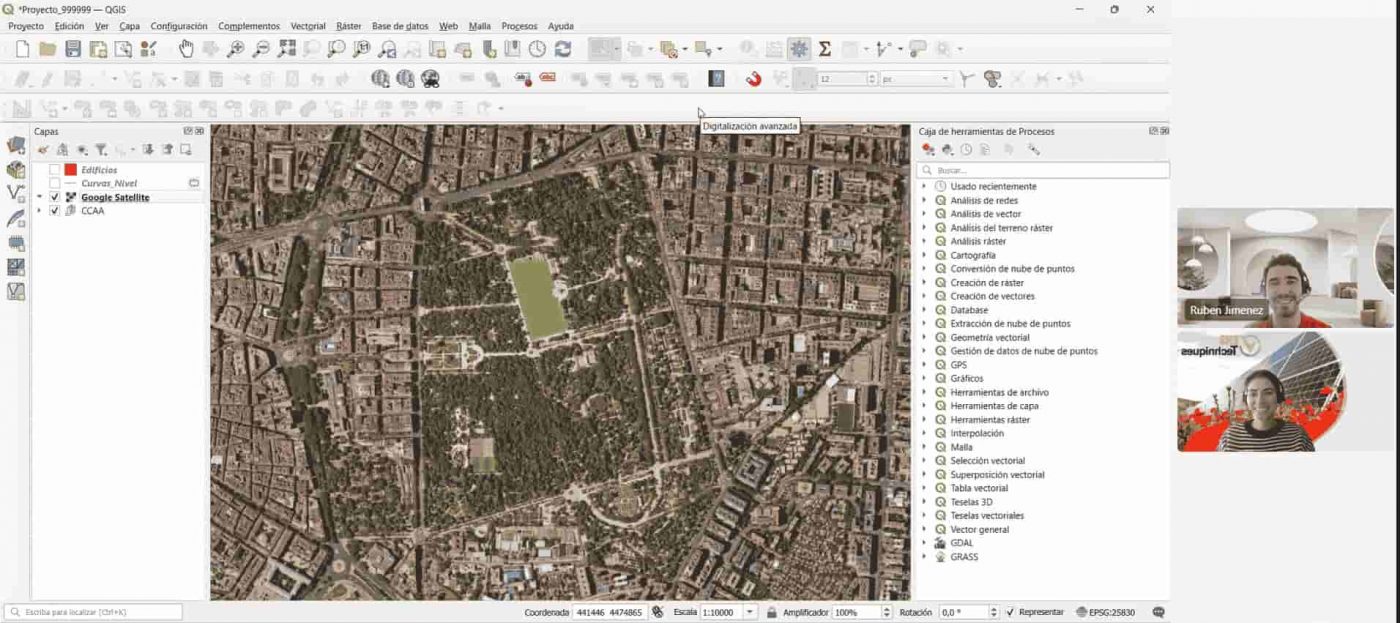Click the red Edificios layer color swatch
The width and height of the screenshot is (1400, 623).
click(x=71, y=170)
